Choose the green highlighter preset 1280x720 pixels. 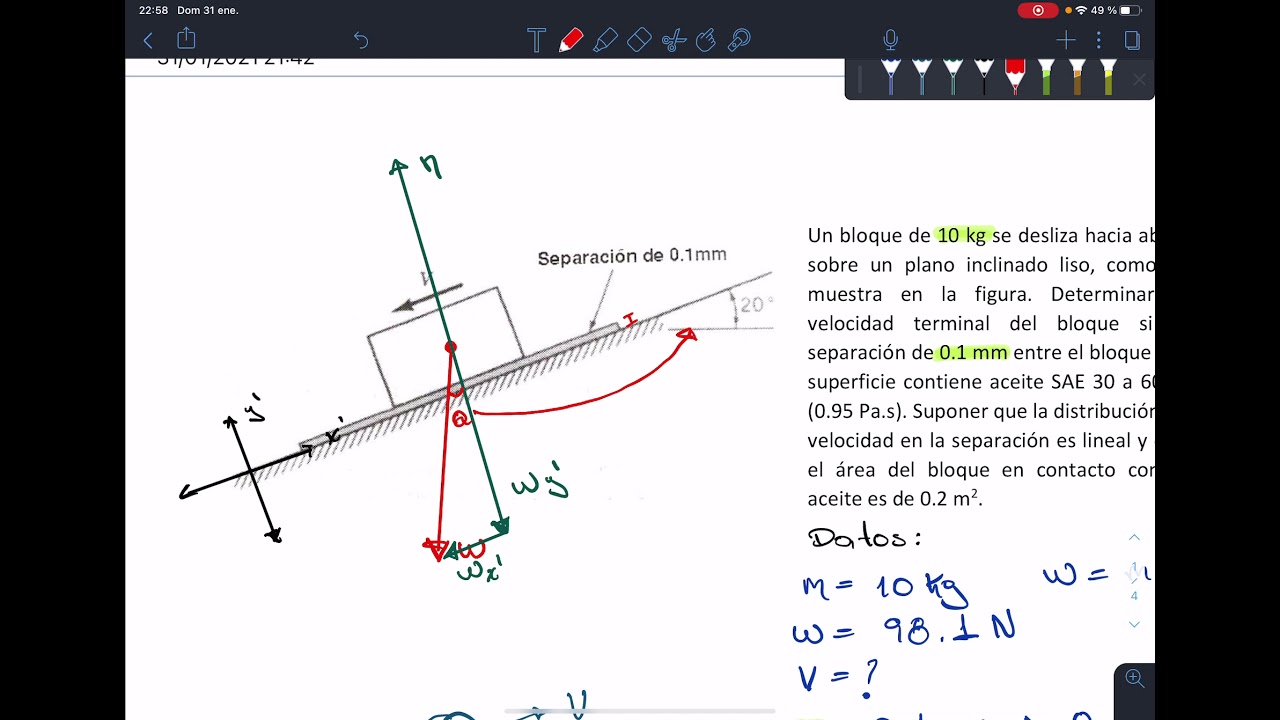tap(1046, 77)
